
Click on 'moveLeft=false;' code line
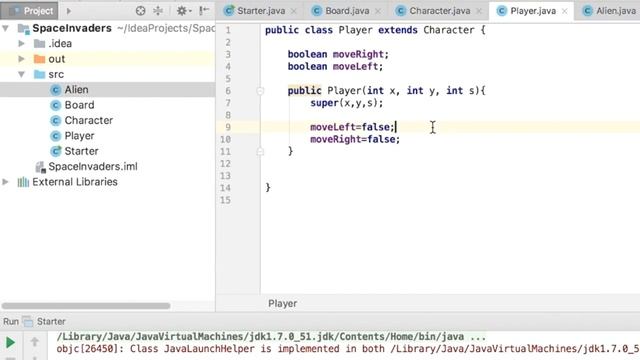[x=352, y=127]
